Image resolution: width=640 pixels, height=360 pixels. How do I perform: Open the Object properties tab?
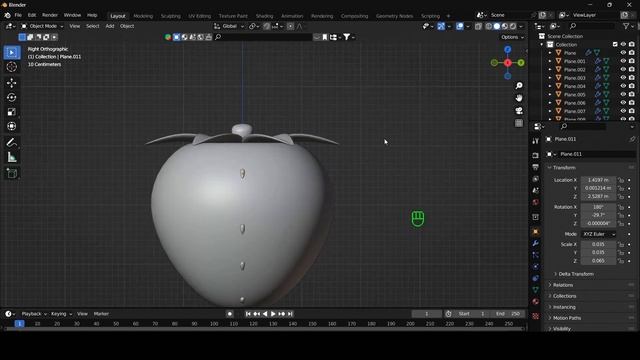[536, 231]
